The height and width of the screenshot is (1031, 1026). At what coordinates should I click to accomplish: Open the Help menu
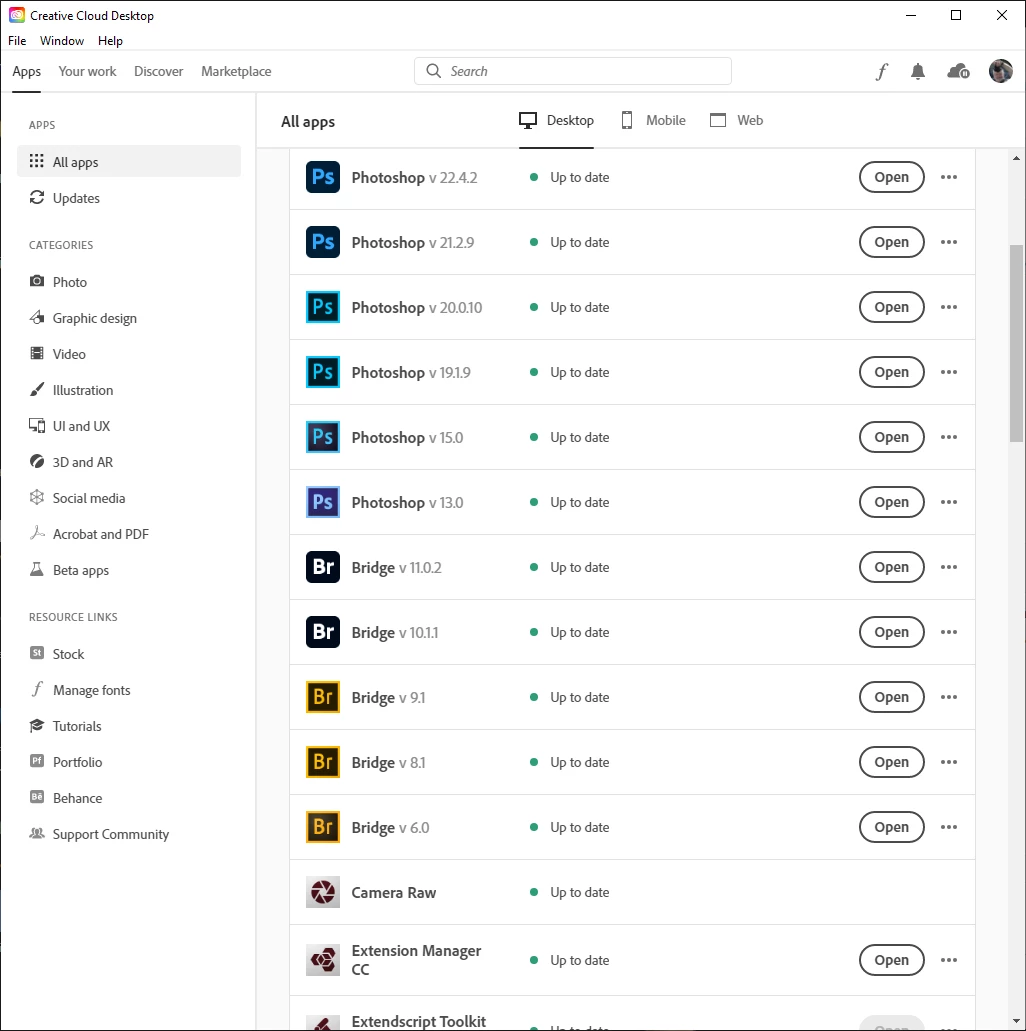pos(110,41)
